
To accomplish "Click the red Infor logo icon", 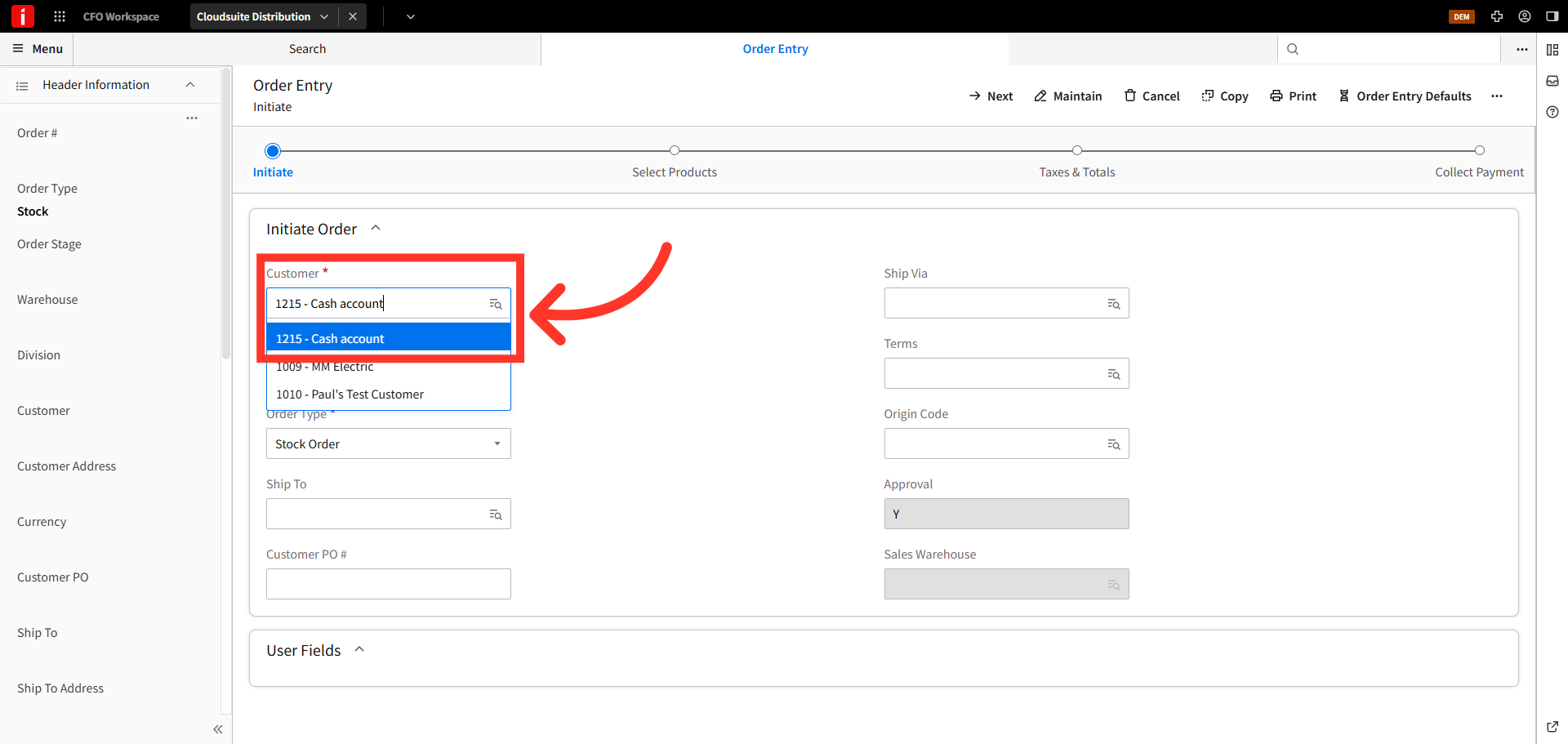I will 23,16.
